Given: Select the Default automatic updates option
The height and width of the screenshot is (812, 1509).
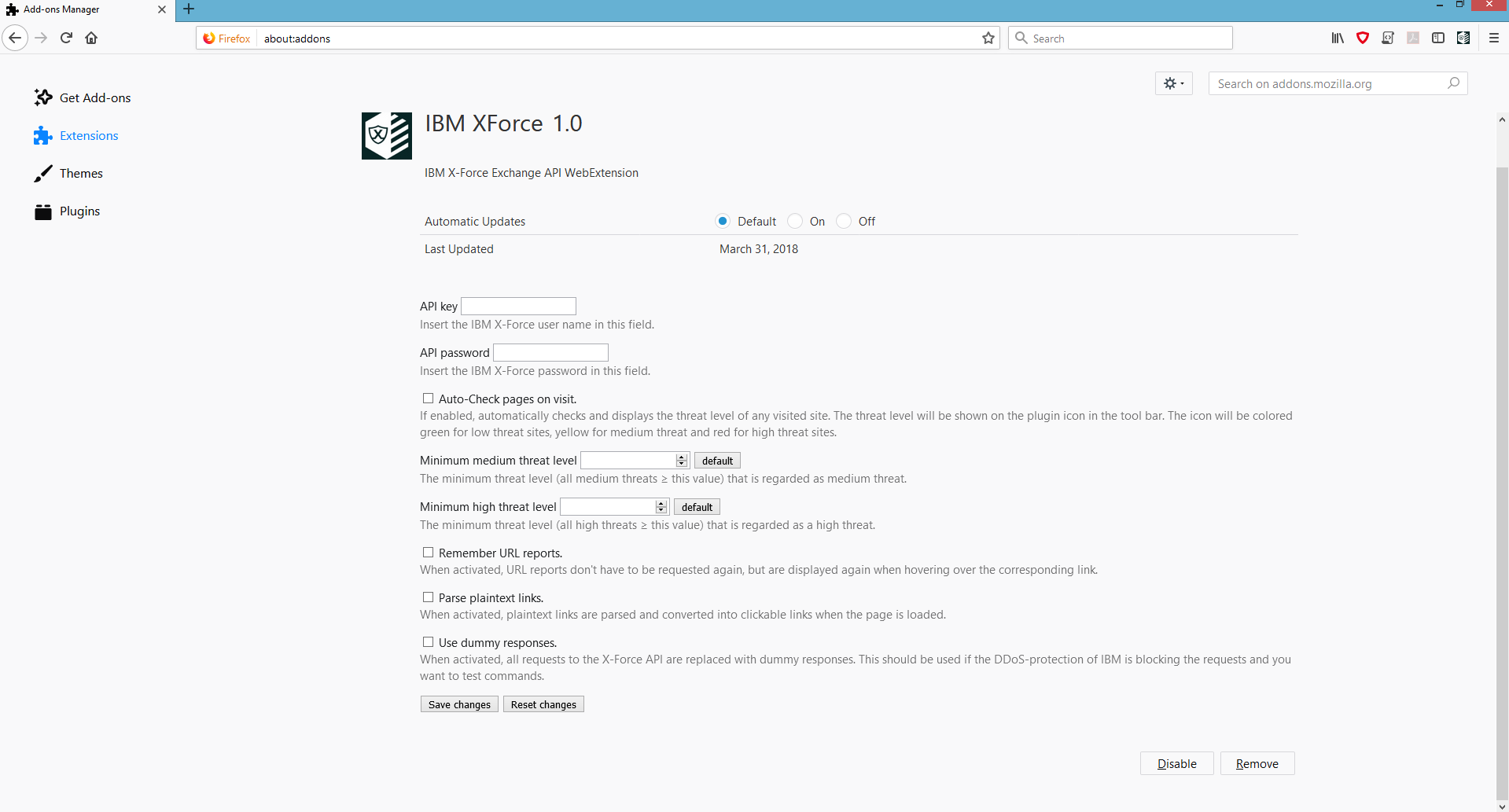Looking at the screenshot, I should [x=723, y=221].
